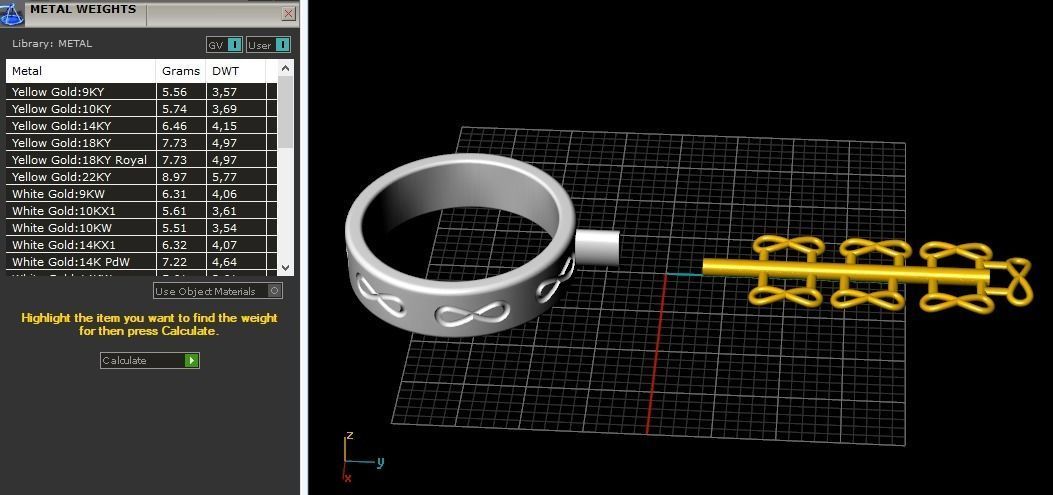
Task: Close the Metal Weights panel
Action: 288,13
